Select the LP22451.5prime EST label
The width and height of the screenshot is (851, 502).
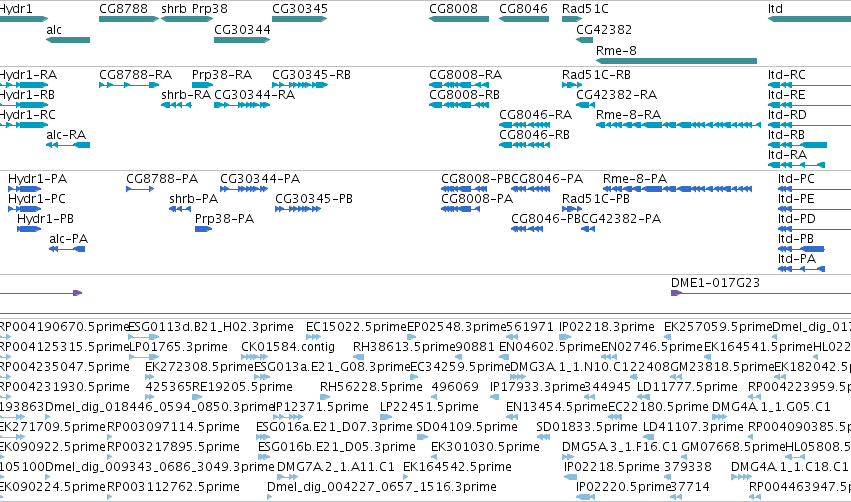(x=429, y=408)
